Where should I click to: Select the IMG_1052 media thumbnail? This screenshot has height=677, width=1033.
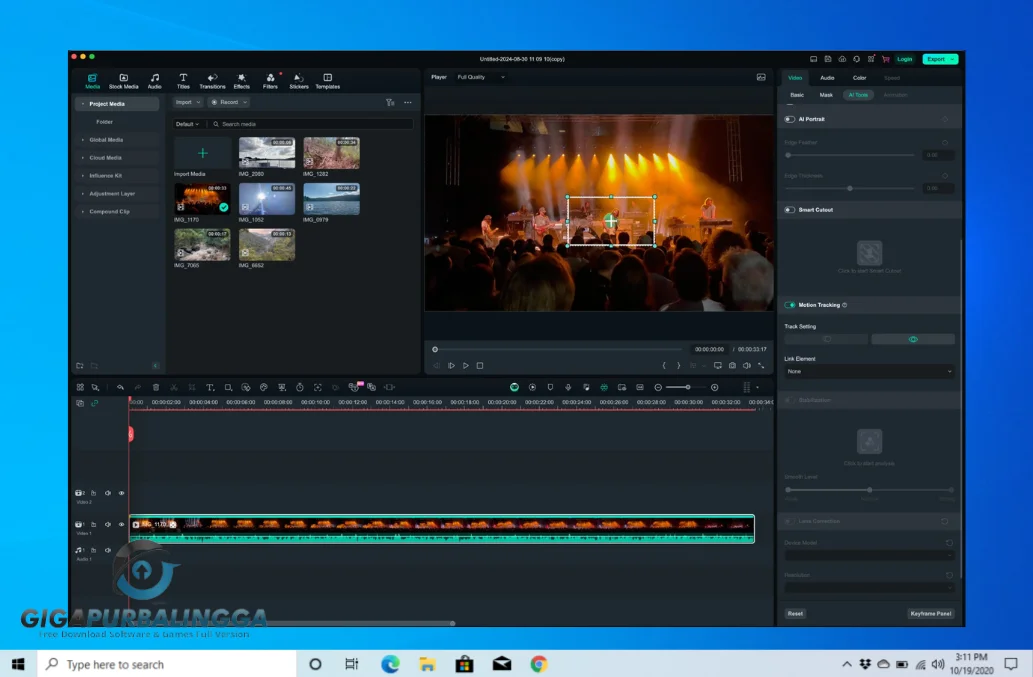267,199
